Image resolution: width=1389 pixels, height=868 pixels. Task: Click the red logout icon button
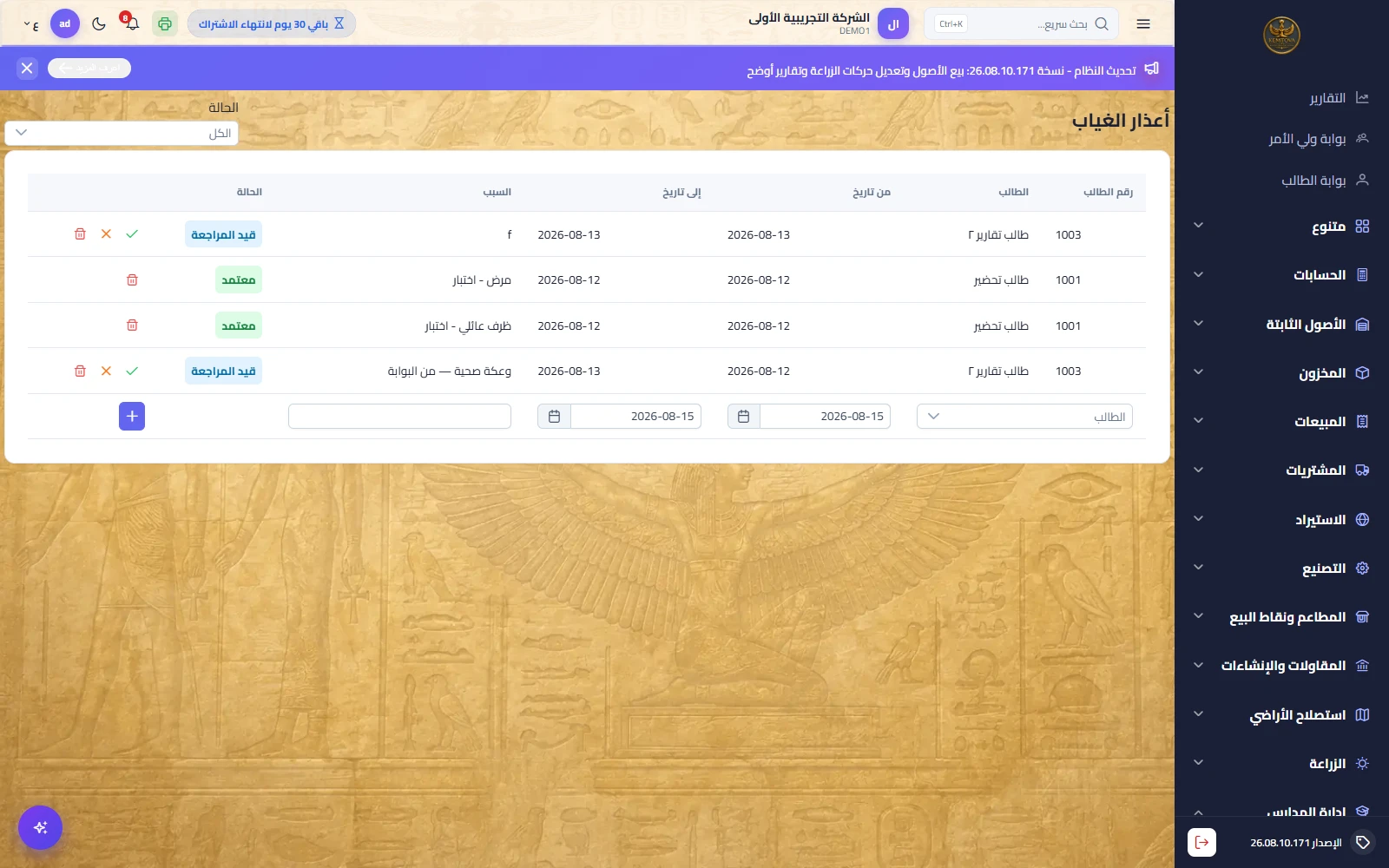click(x=1201, y=842)
